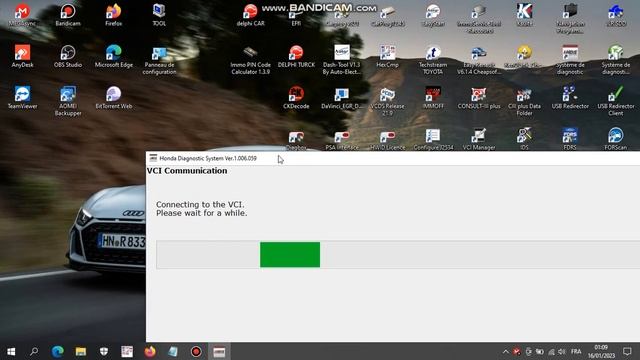640x360 pixels.
Task: Click the VCI Communication heading
Action: point(187,171)
